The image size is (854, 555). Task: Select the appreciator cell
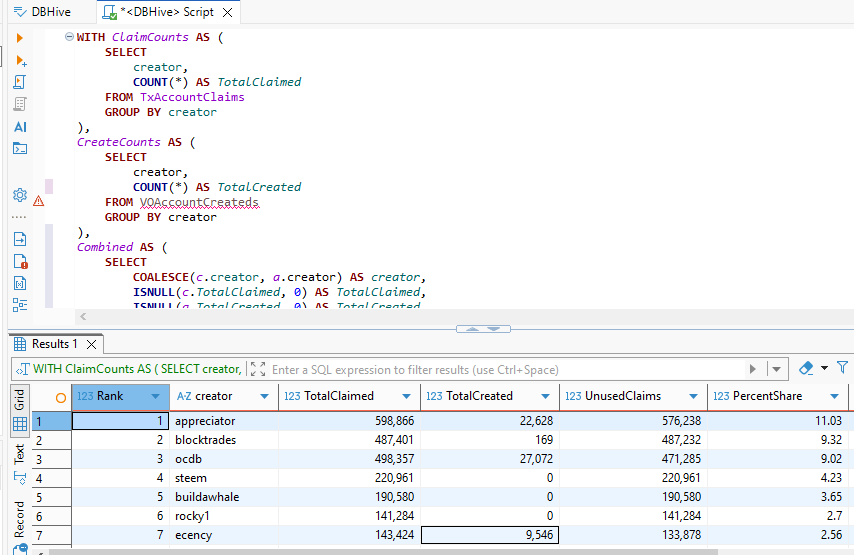pyautogui.click(x=224, y=421)
